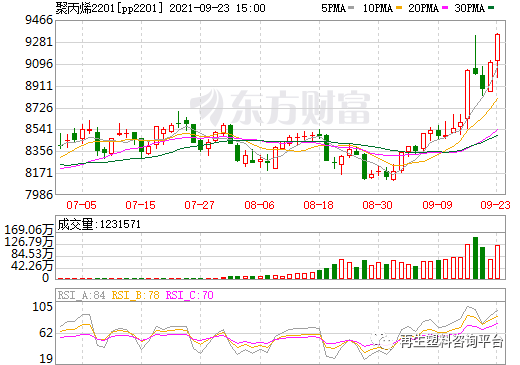The image size is (520, 365).
Task: Click the tallest green volume bar
Action: click(x=475, y=258)
